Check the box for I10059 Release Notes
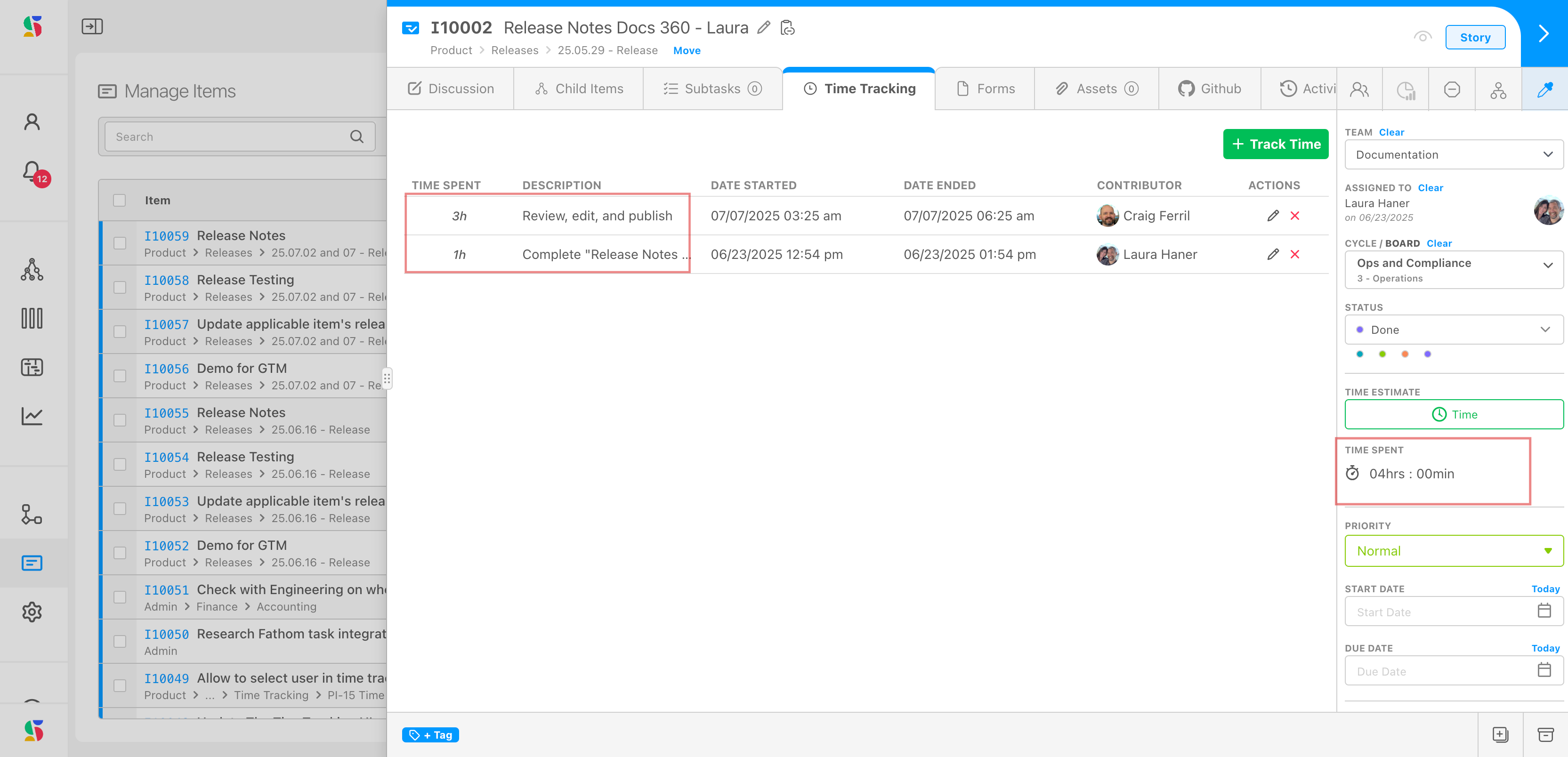1568x757 pixels. pyautogui.click(x=120, y=243)
